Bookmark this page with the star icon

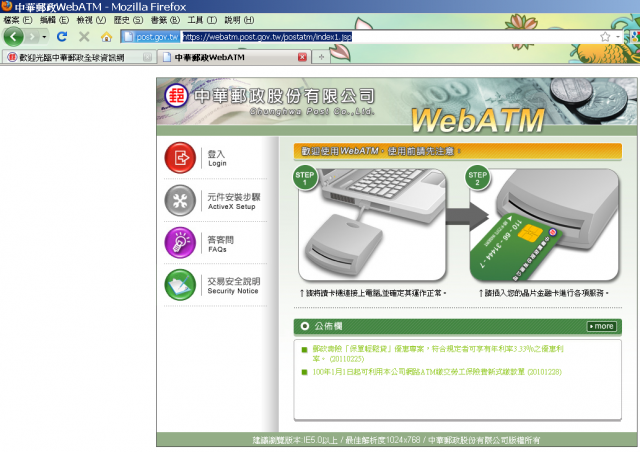point(605,37)
